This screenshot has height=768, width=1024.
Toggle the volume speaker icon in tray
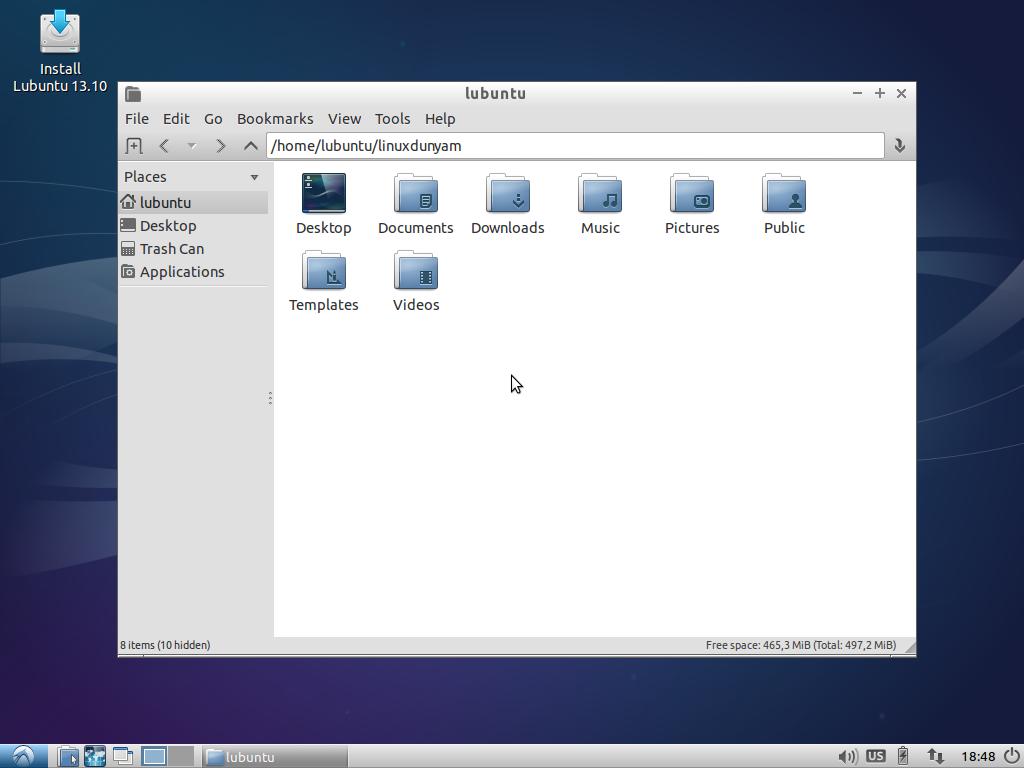(846, 756)
